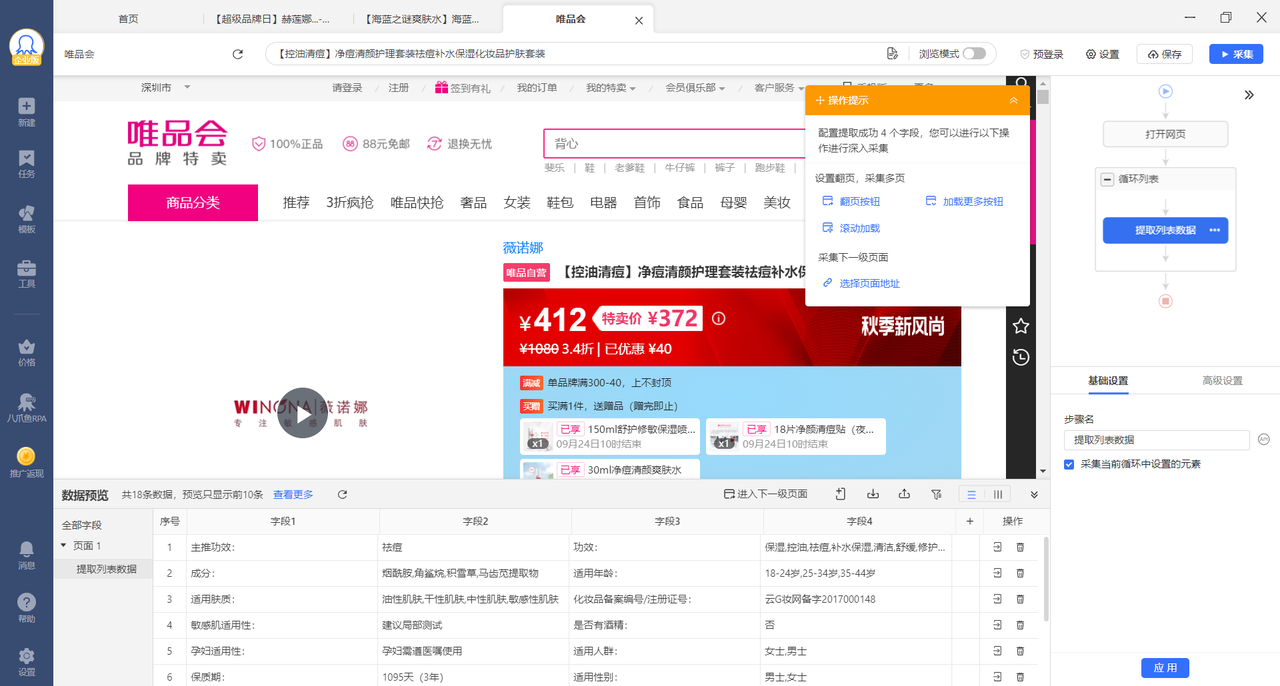Click the 步骤名 input field

pyautogui.click(x=1156, y=440)
